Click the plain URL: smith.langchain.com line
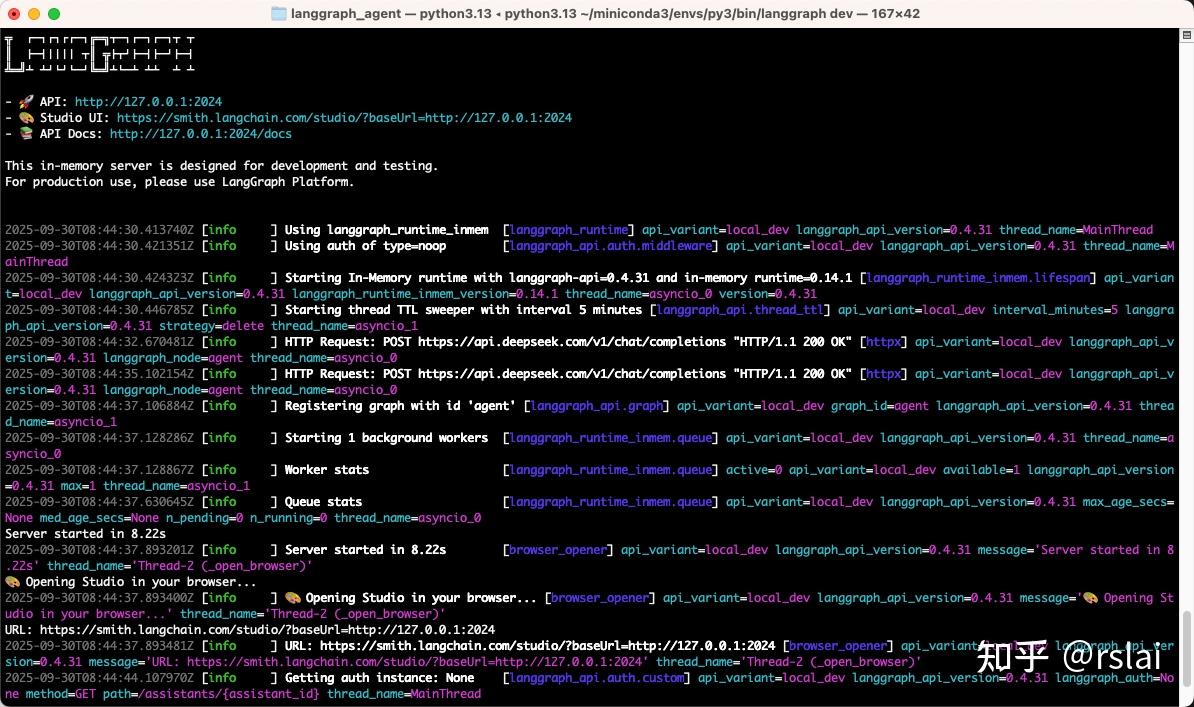 250,630
